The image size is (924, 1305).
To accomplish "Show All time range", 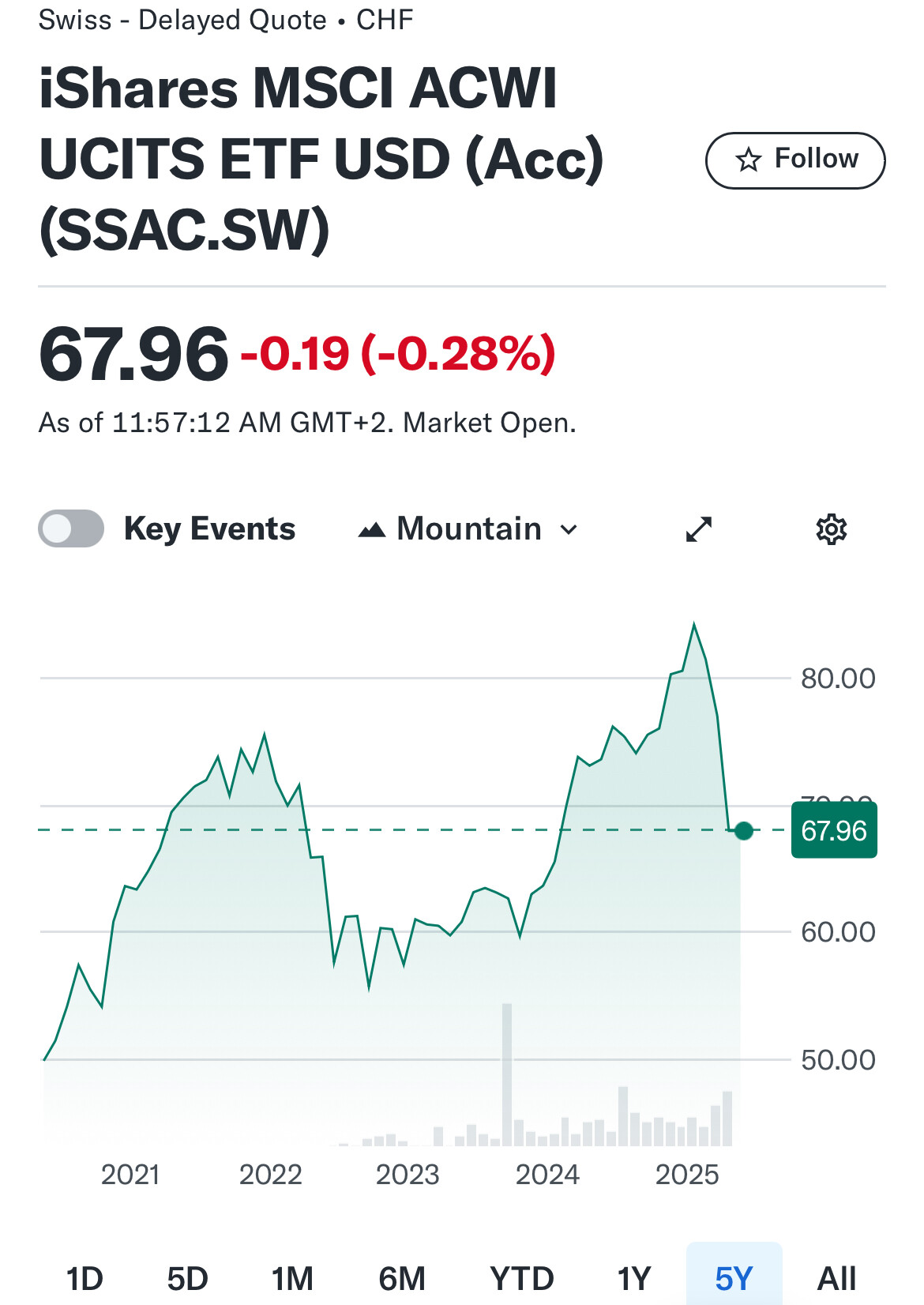I will (836, 1277).
